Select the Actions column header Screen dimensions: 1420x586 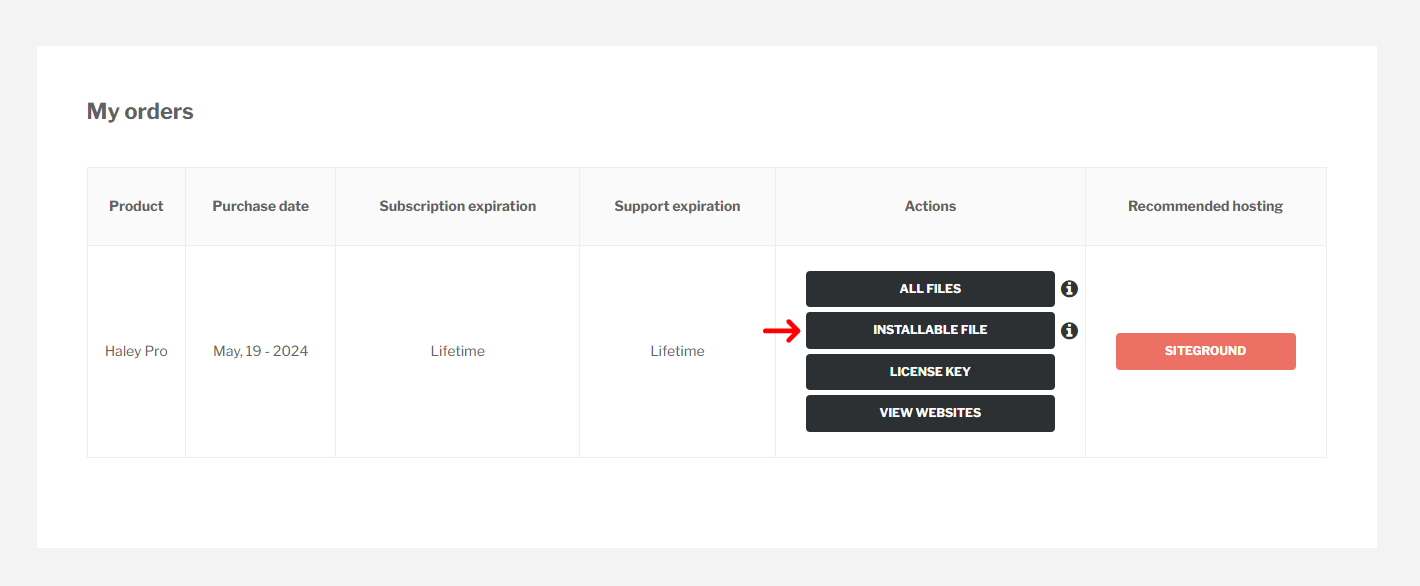[930, 206]
